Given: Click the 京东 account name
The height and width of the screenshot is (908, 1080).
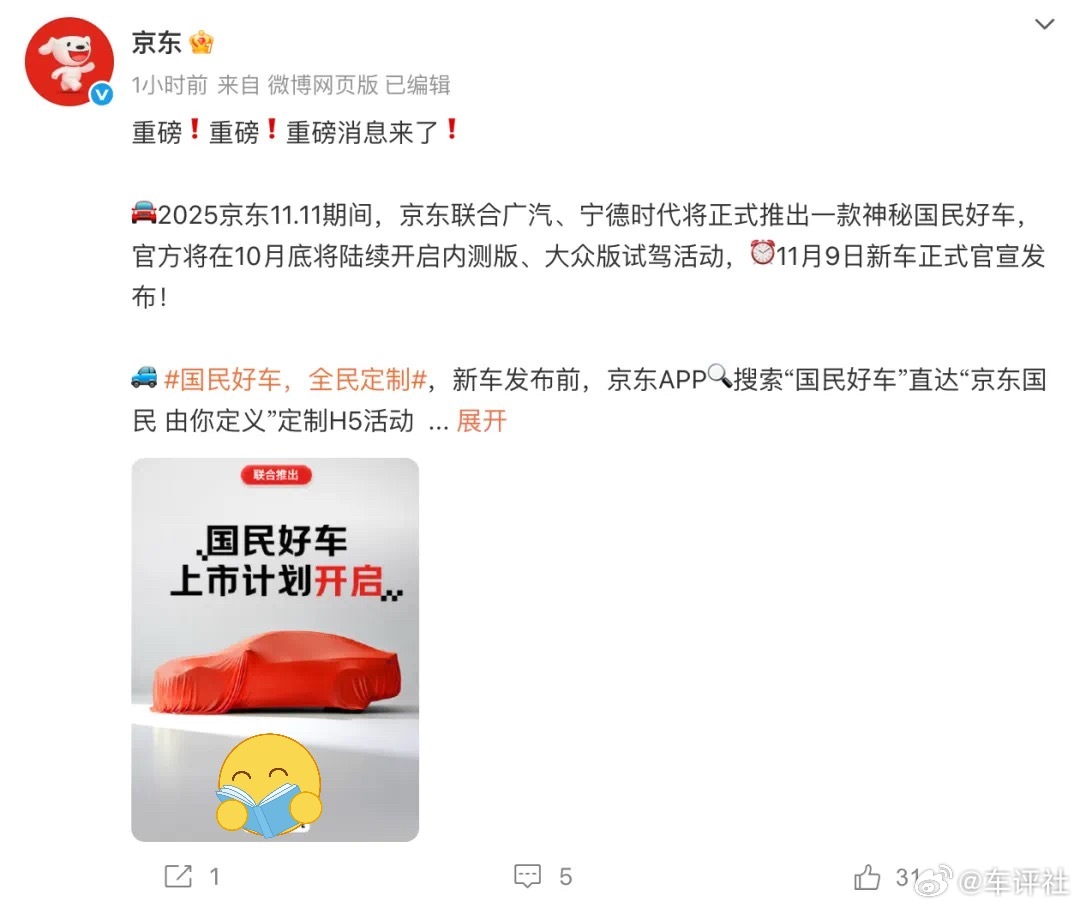Looking at the screenshot, I should (x=157, y=43).
